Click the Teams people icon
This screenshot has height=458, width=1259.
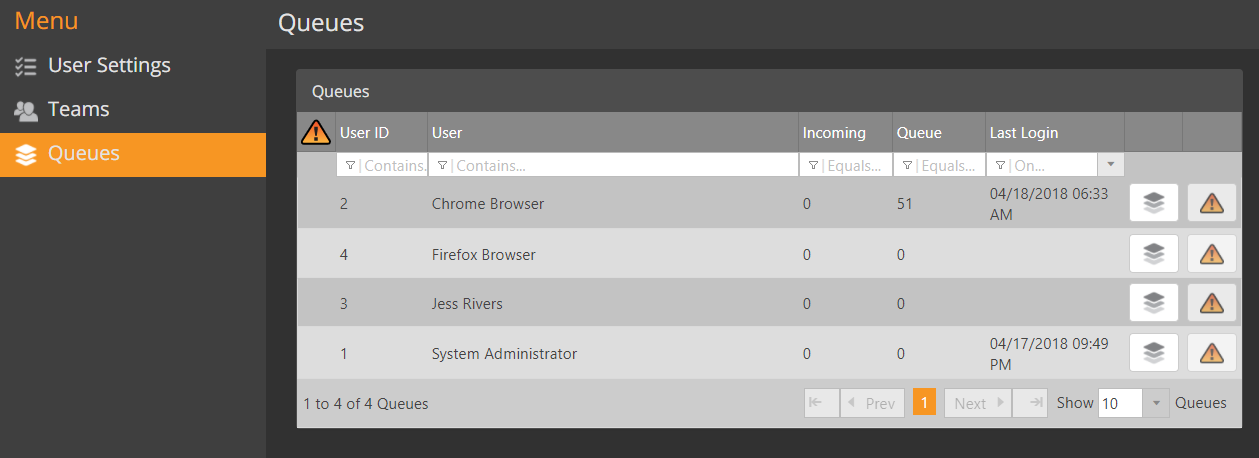(x=26, y=110)
